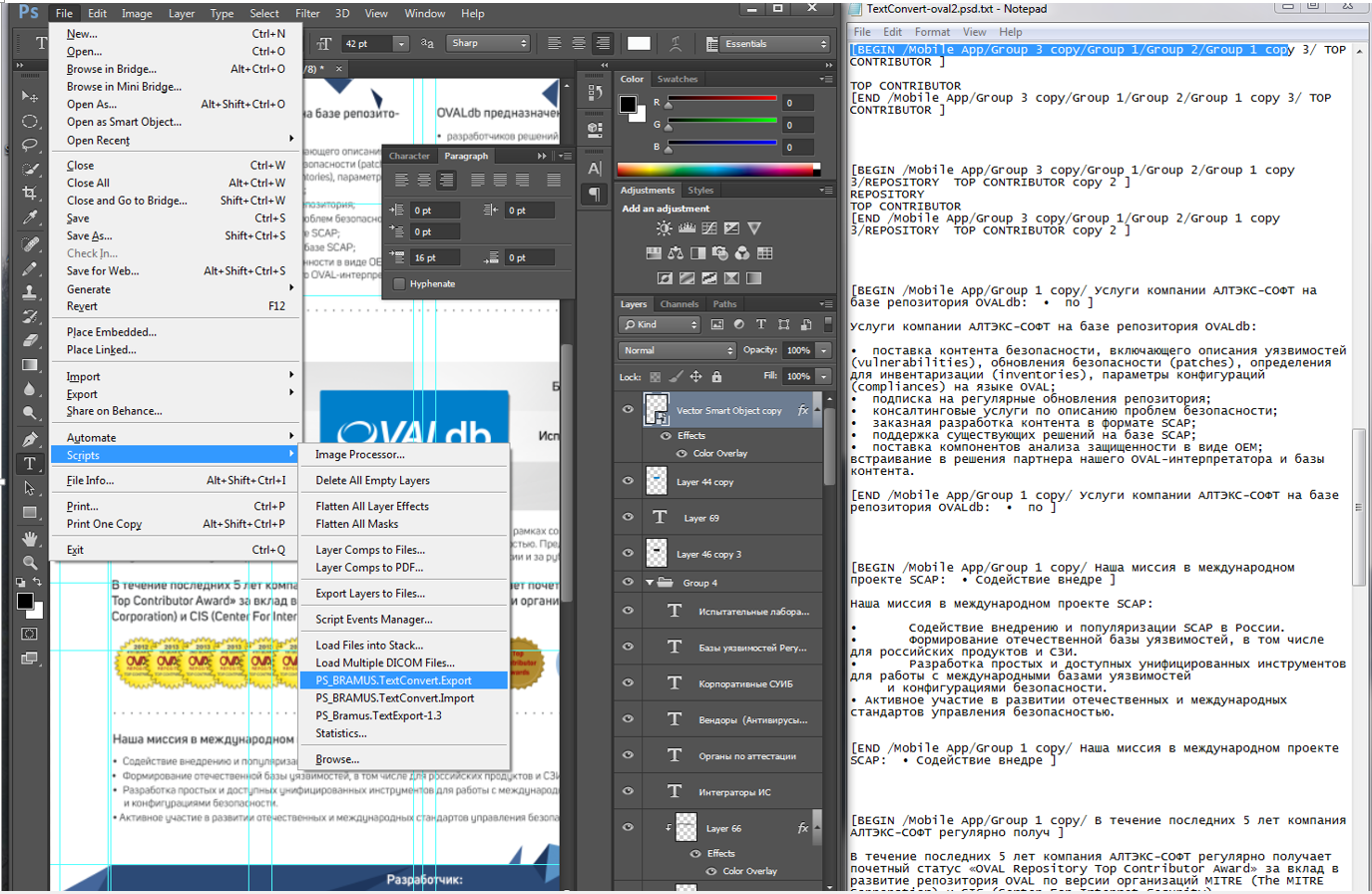The image size is (1372, 894).
Task: Click lock position icon in Layers panel
Action: click(695, 376)
